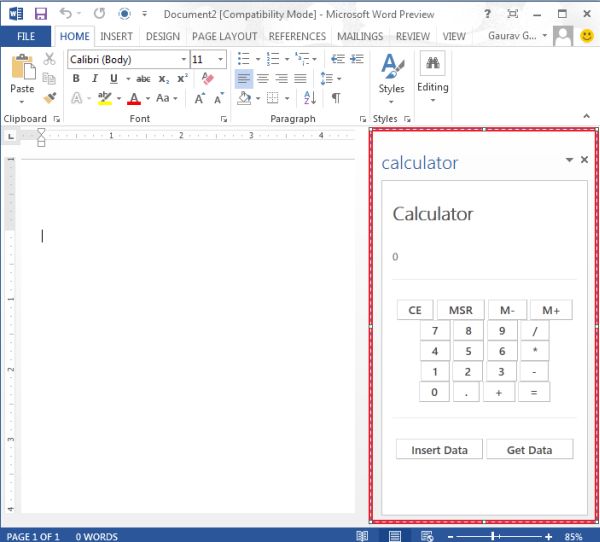Viewport: 600px width, 542px height.
Task: Open the FILE tab
Action: click(x=26, y=36)
